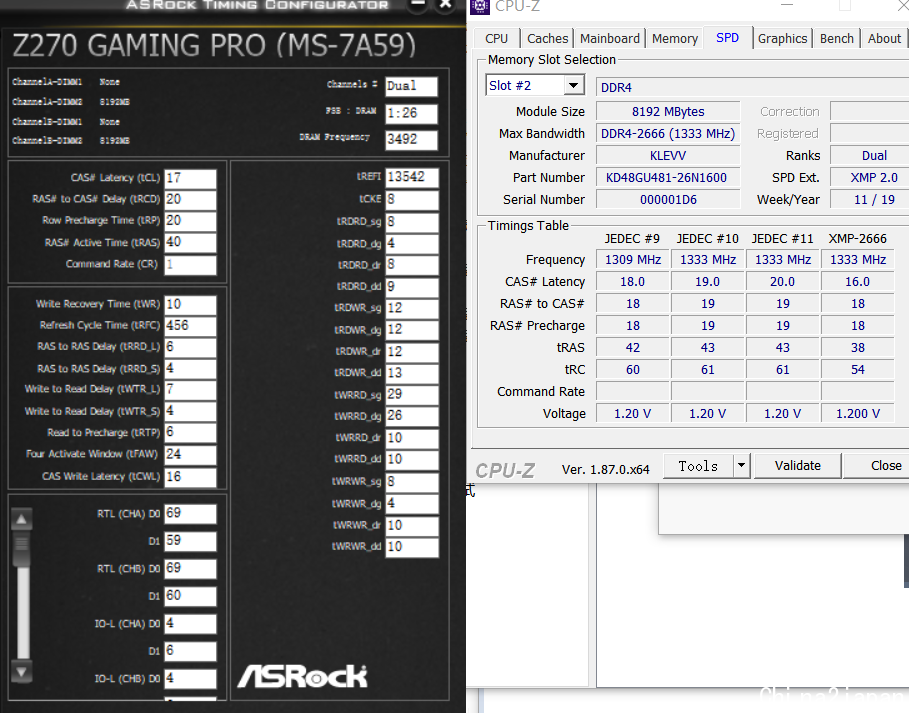909x713 pixels.
Task: Open the Memory tab
Action: pyautogui.click(x=675, y=39)
